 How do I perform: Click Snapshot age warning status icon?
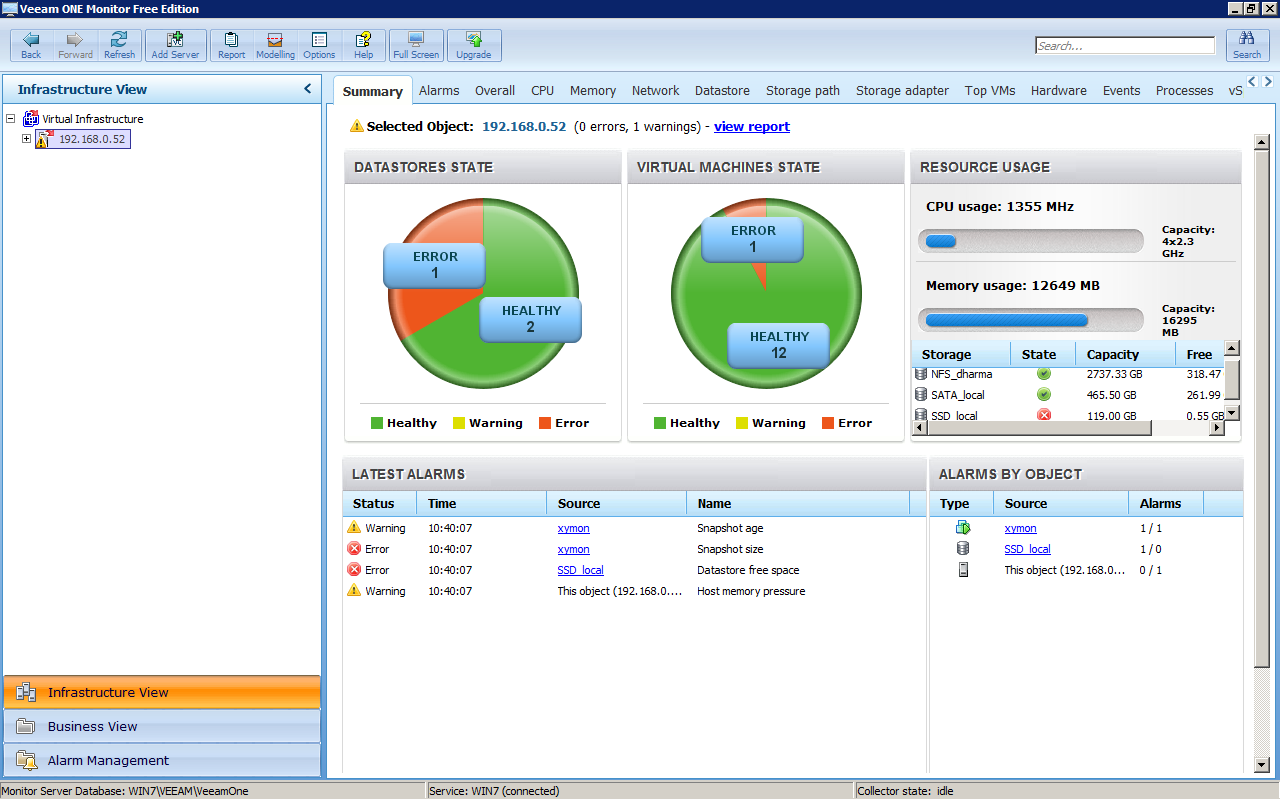pyautogui.click(x=354, y=528)
